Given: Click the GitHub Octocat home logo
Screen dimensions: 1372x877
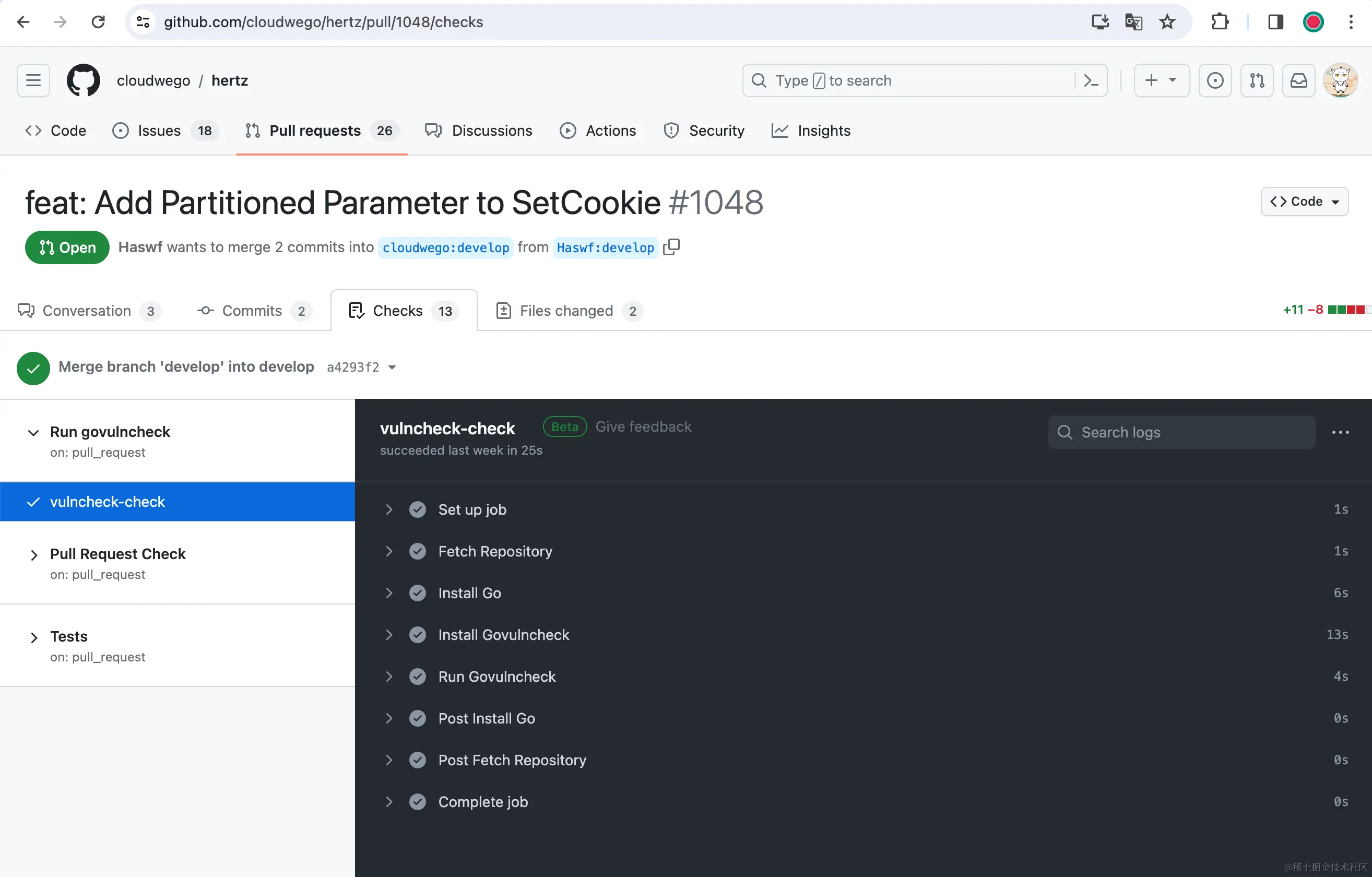Looking at the screenshot, I should 83,80.
